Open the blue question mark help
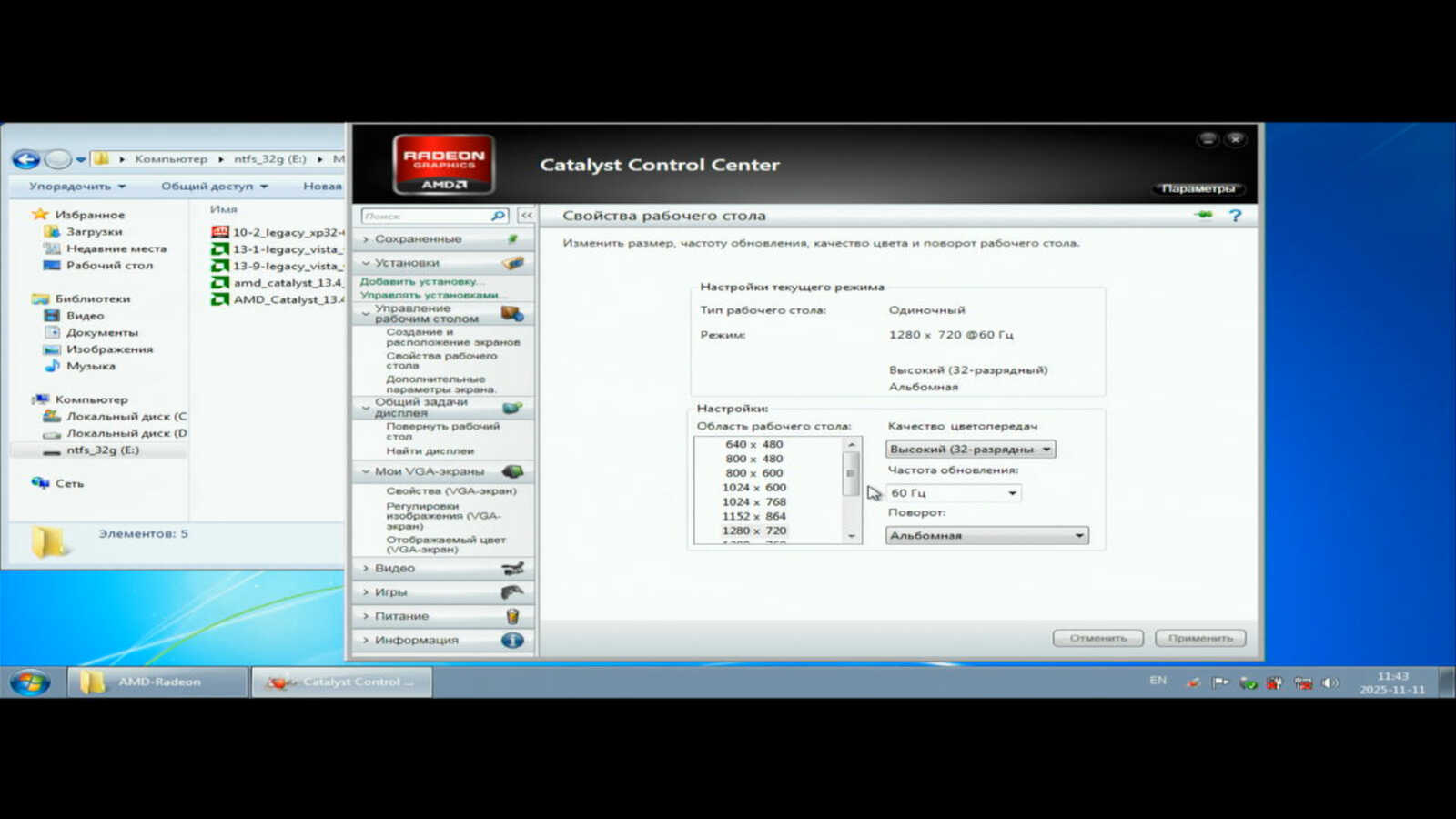 pos(1235,216)
